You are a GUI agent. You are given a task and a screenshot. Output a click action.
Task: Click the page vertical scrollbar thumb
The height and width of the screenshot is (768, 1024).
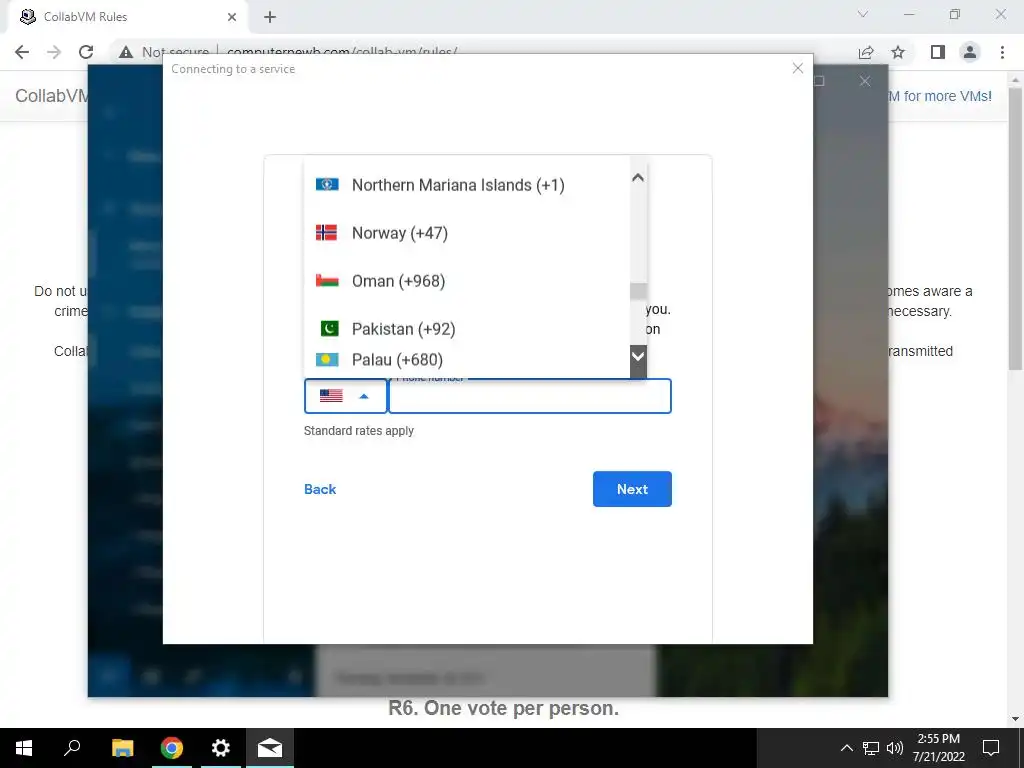point(1015,229)
